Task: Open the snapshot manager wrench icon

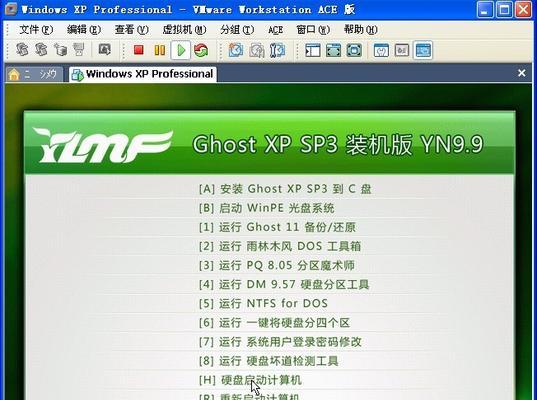Action: click(x=277, y=50)
